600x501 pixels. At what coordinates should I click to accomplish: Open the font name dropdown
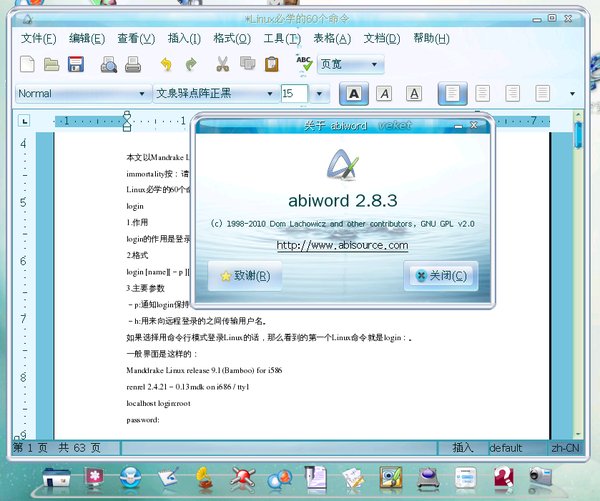tap(215, 93)
